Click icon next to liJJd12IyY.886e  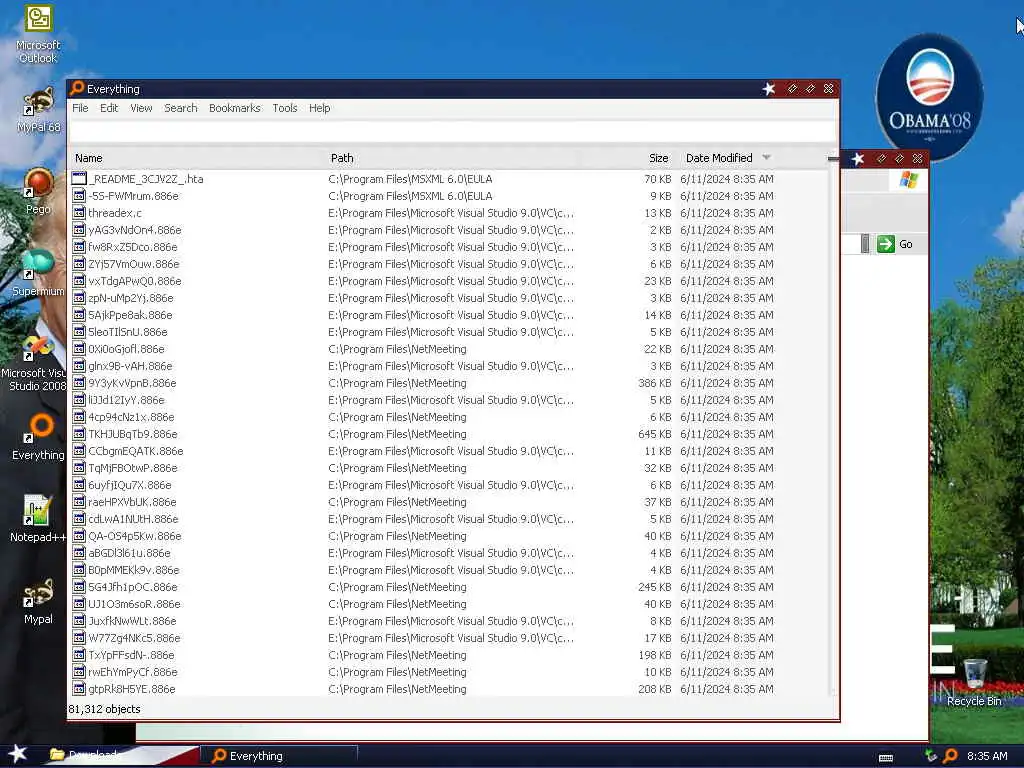pyautogui.click(x=79, y=400)
